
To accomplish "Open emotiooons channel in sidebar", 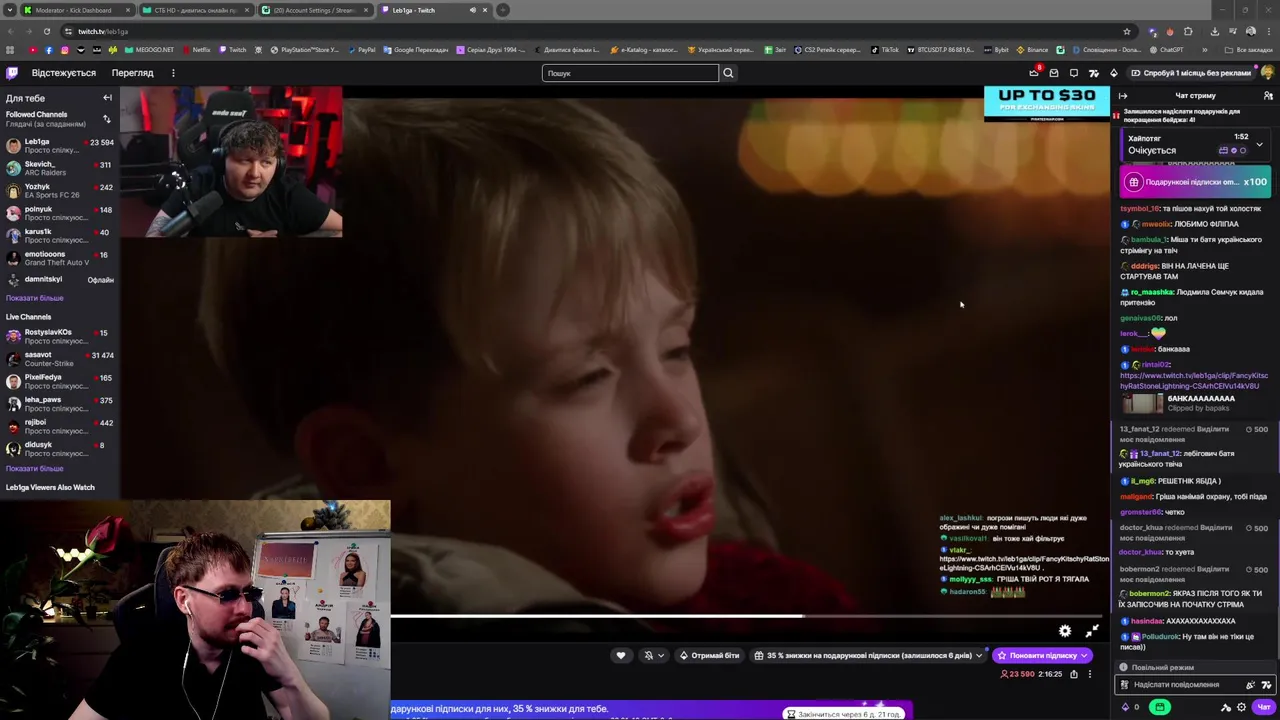I will point(59,258).
